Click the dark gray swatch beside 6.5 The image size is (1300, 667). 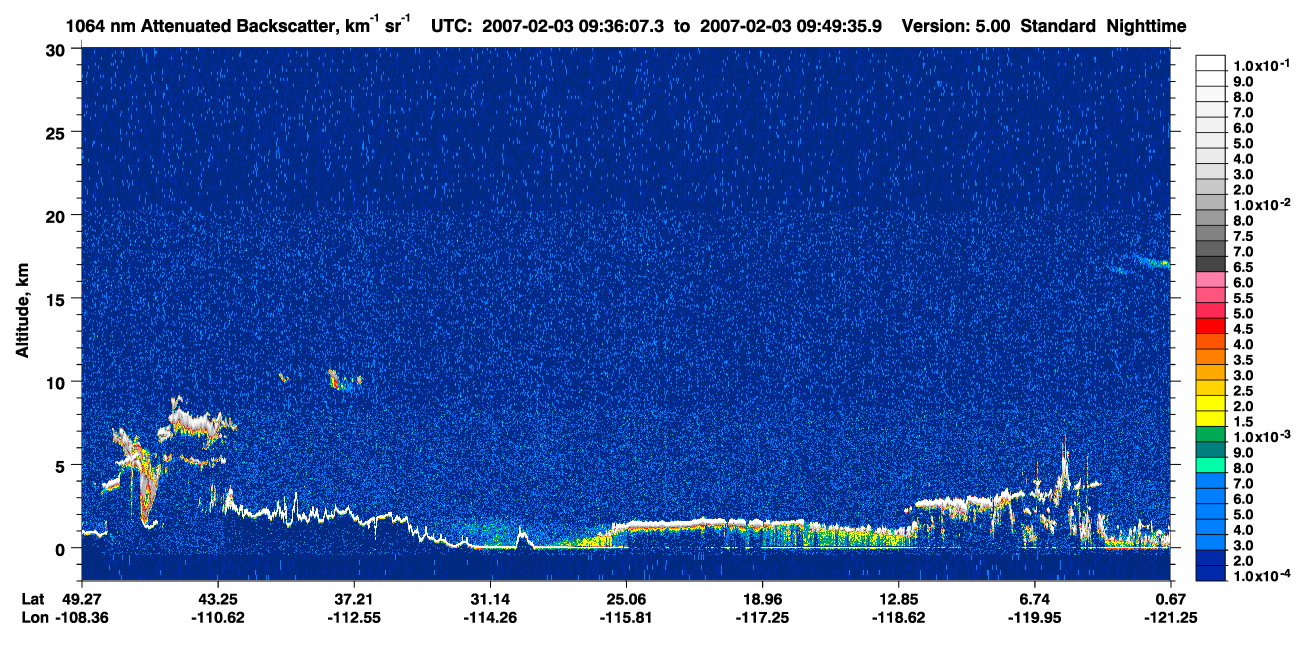(1210, 265)
